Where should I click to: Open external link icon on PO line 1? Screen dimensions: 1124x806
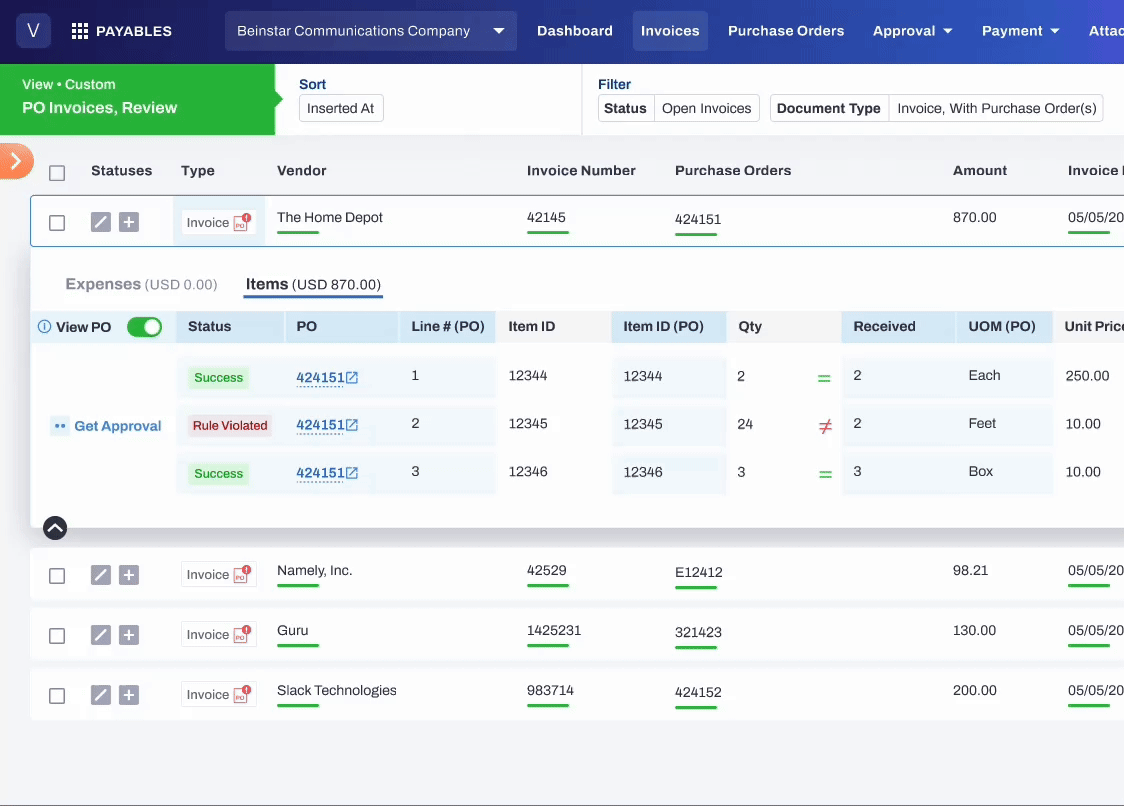pyautogui.click(x=352, y=378)
